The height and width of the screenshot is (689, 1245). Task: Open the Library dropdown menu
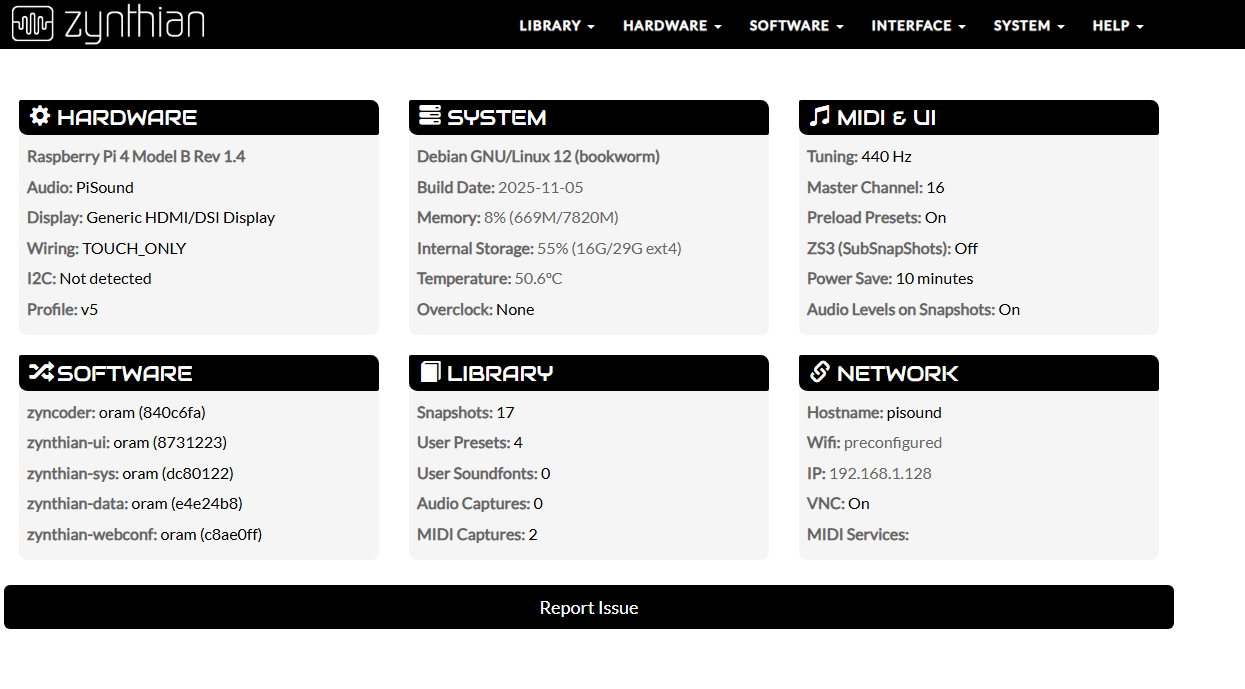point(556,26)
